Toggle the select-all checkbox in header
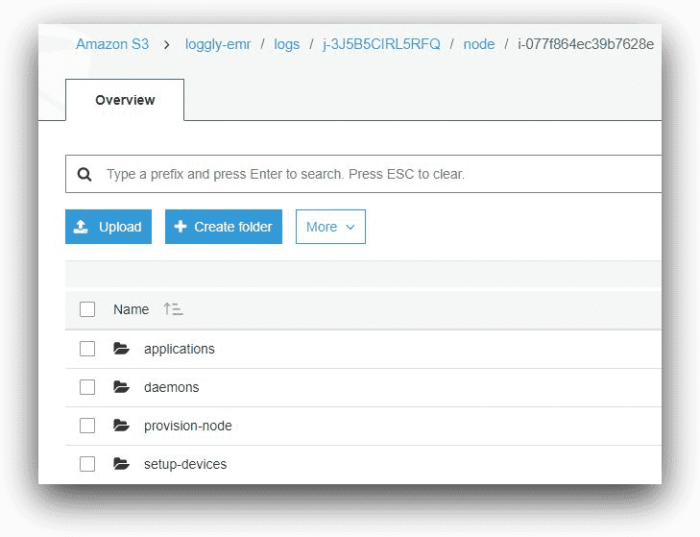The height and width of the screenshot is (537, 700). [x=87, y=310]
